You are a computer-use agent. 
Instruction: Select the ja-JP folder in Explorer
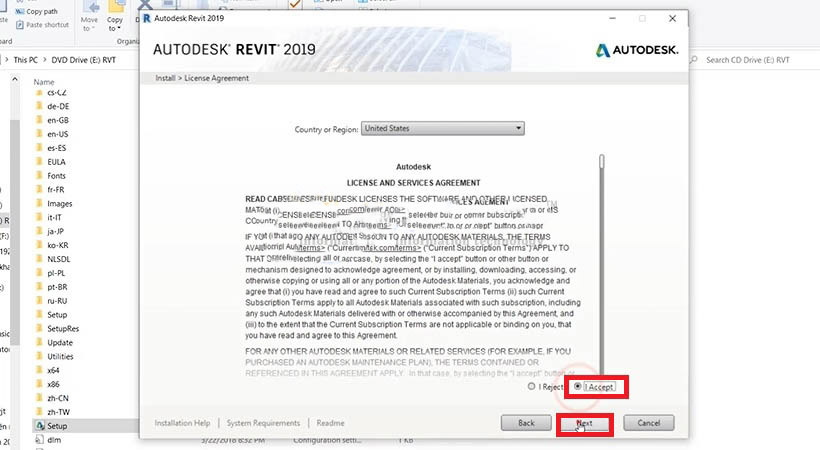[55, 231]
